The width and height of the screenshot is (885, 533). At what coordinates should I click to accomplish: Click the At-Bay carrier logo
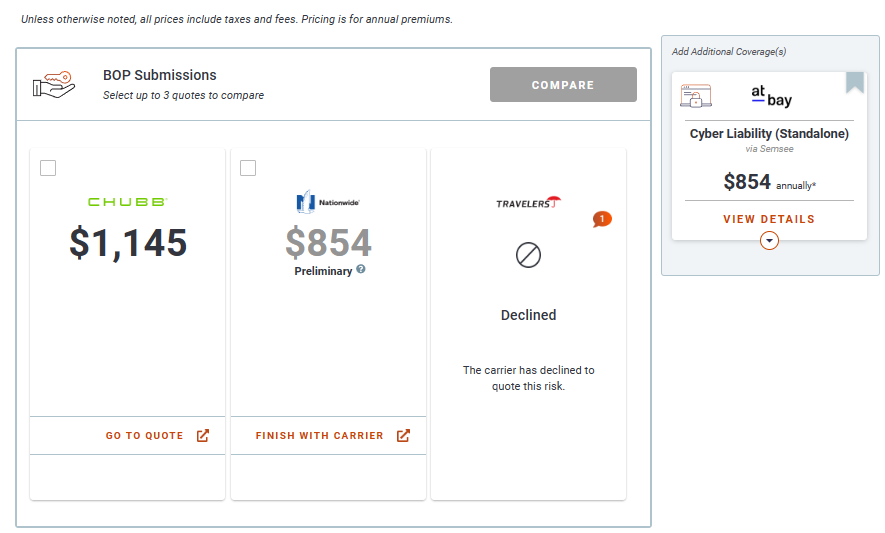[x=771, y=96]
